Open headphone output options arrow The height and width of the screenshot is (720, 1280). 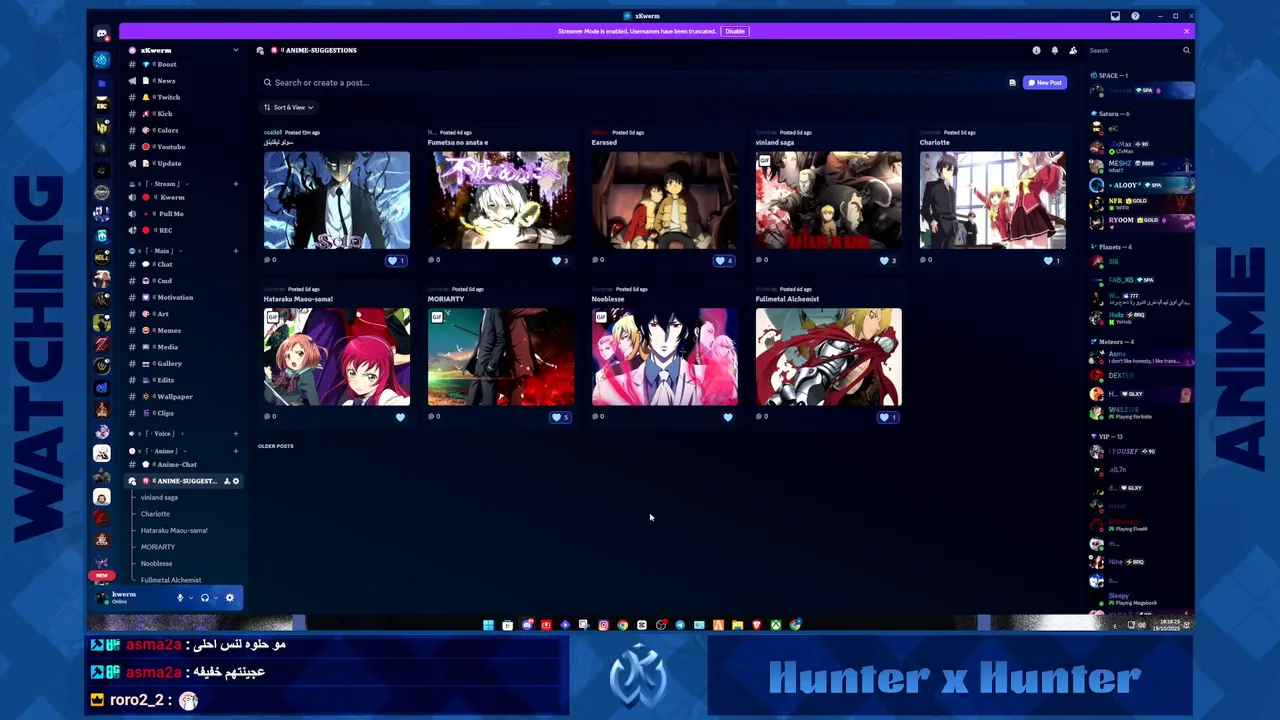tap(215, 598)
